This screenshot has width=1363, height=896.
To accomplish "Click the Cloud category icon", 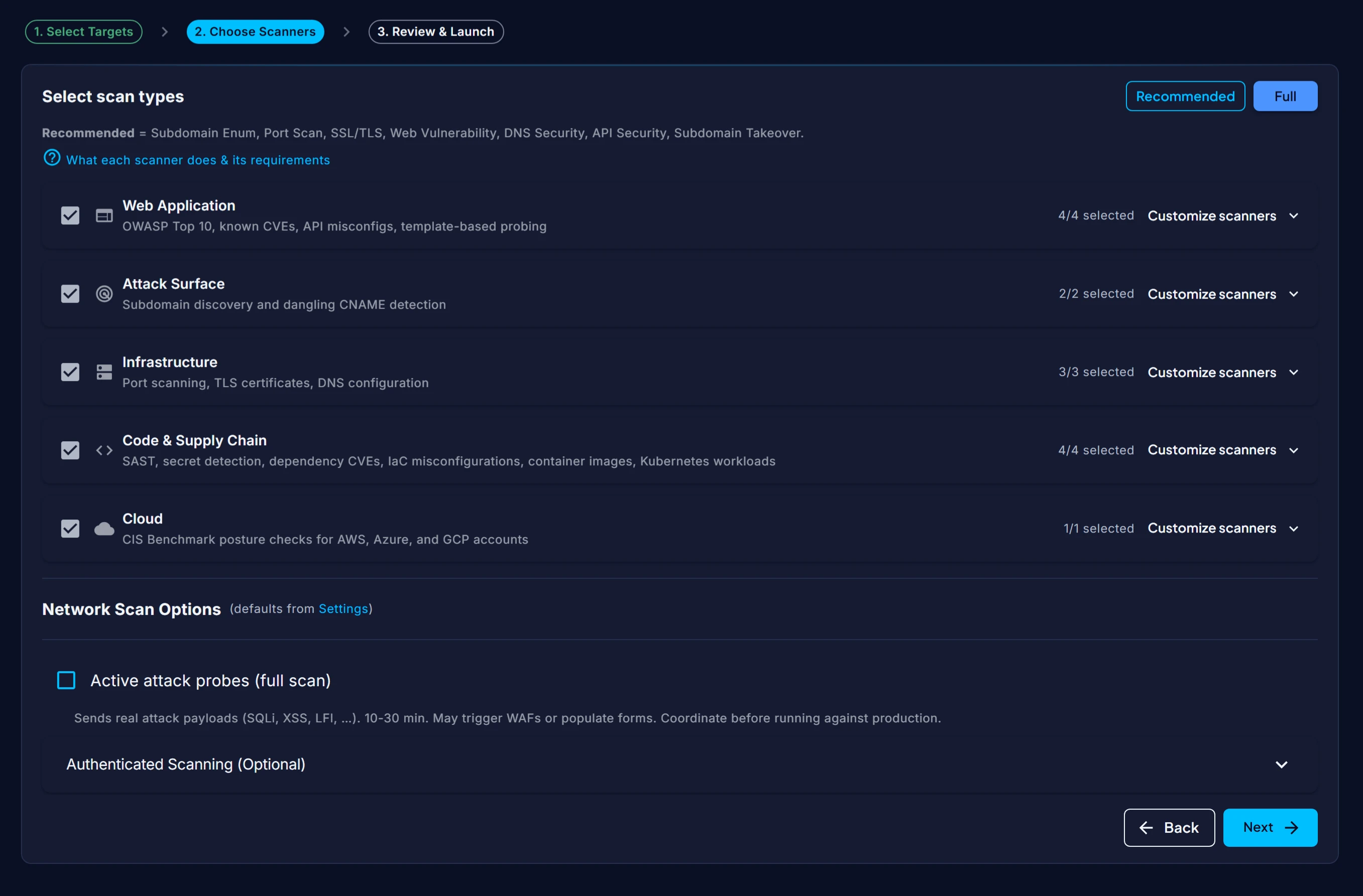I will (103, 529).
